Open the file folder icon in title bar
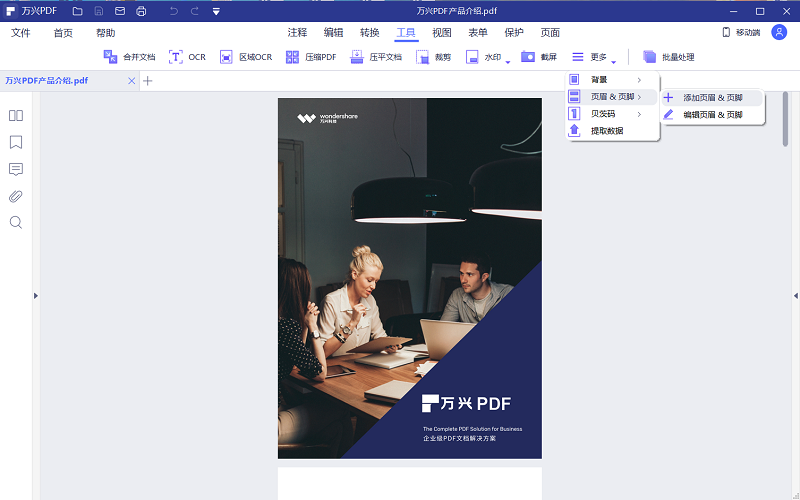Image resolution: width=800 pixels, height=500 pixels. [x=78, y=11]
